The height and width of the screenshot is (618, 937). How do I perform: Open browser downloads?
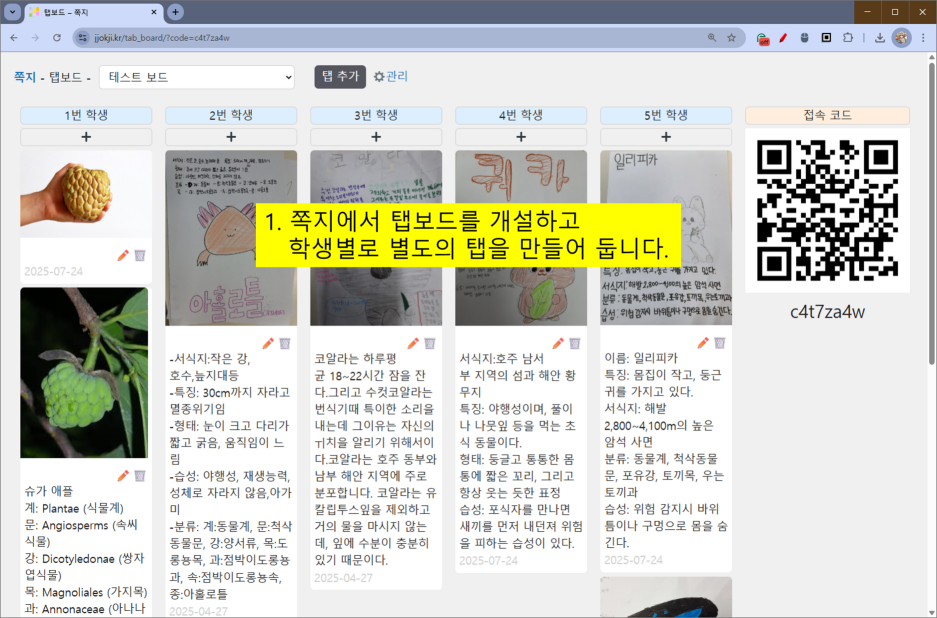point(880,38)
